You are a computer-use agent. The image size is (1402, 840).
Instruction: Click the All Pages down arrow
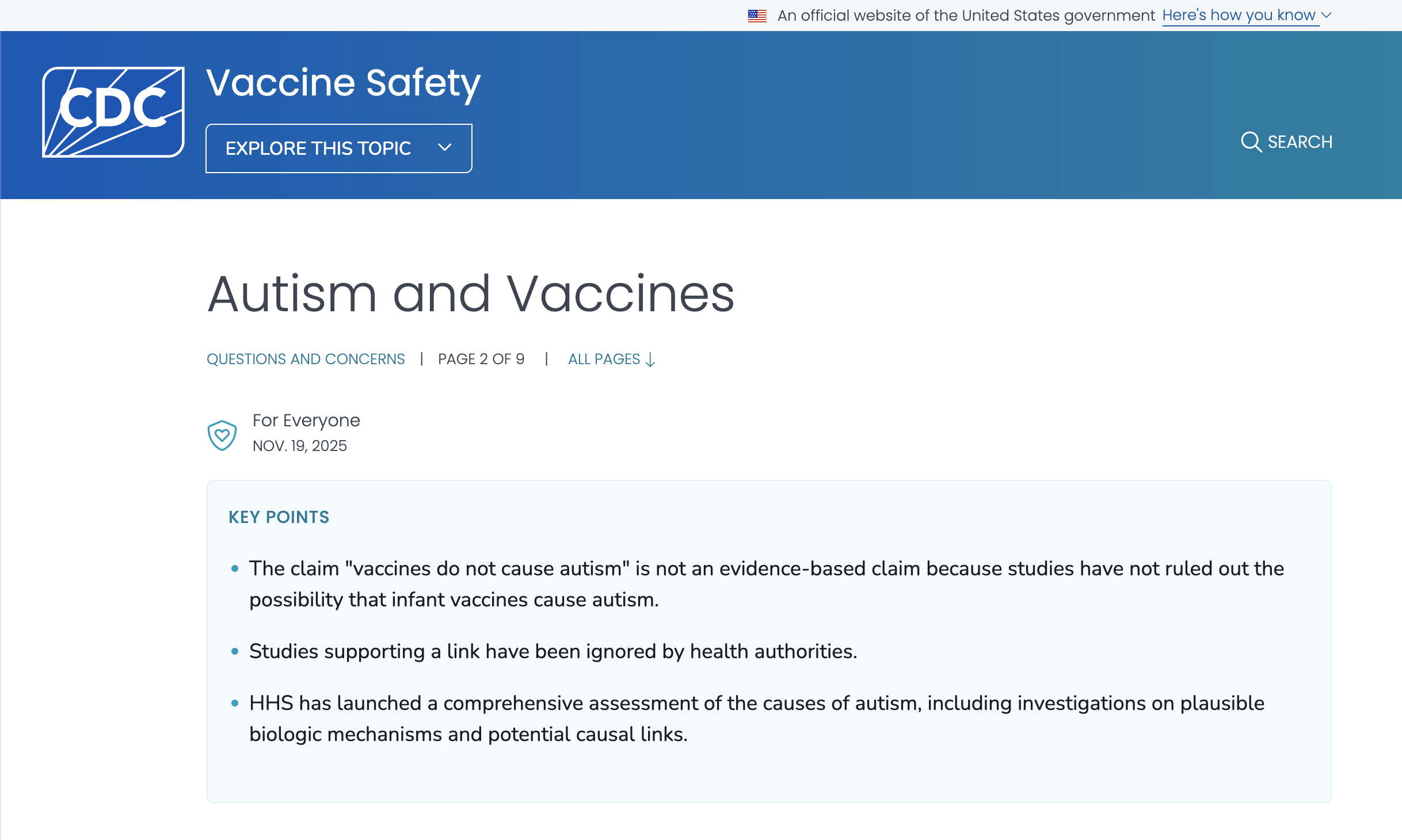coord(650,360)
